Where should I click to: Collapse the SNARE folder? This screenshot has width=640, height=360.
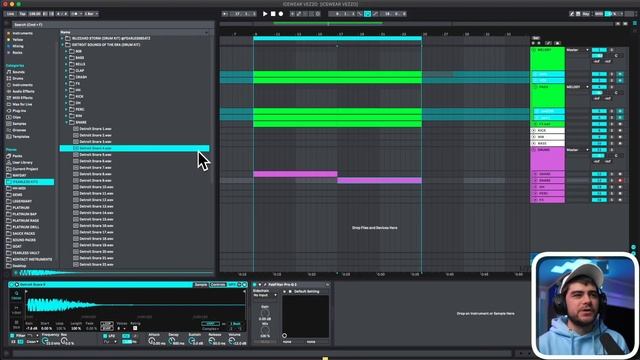(x=66, y=122)
